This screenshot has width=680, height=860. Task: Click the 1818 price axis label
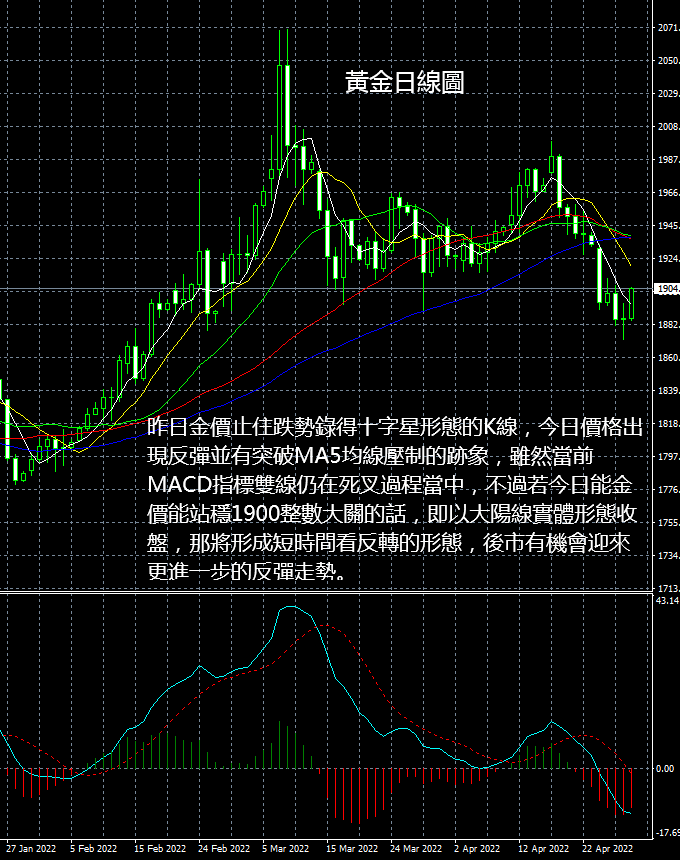pos(668,423)
